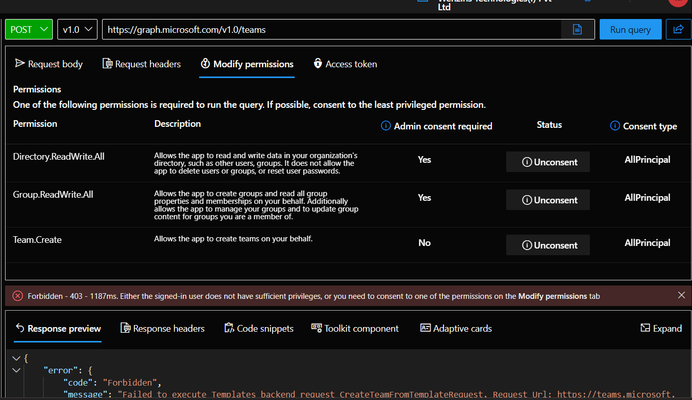Click the red error icon in banner
The height and width of the screenshot is (400, 692).
(x=18, y=296)
